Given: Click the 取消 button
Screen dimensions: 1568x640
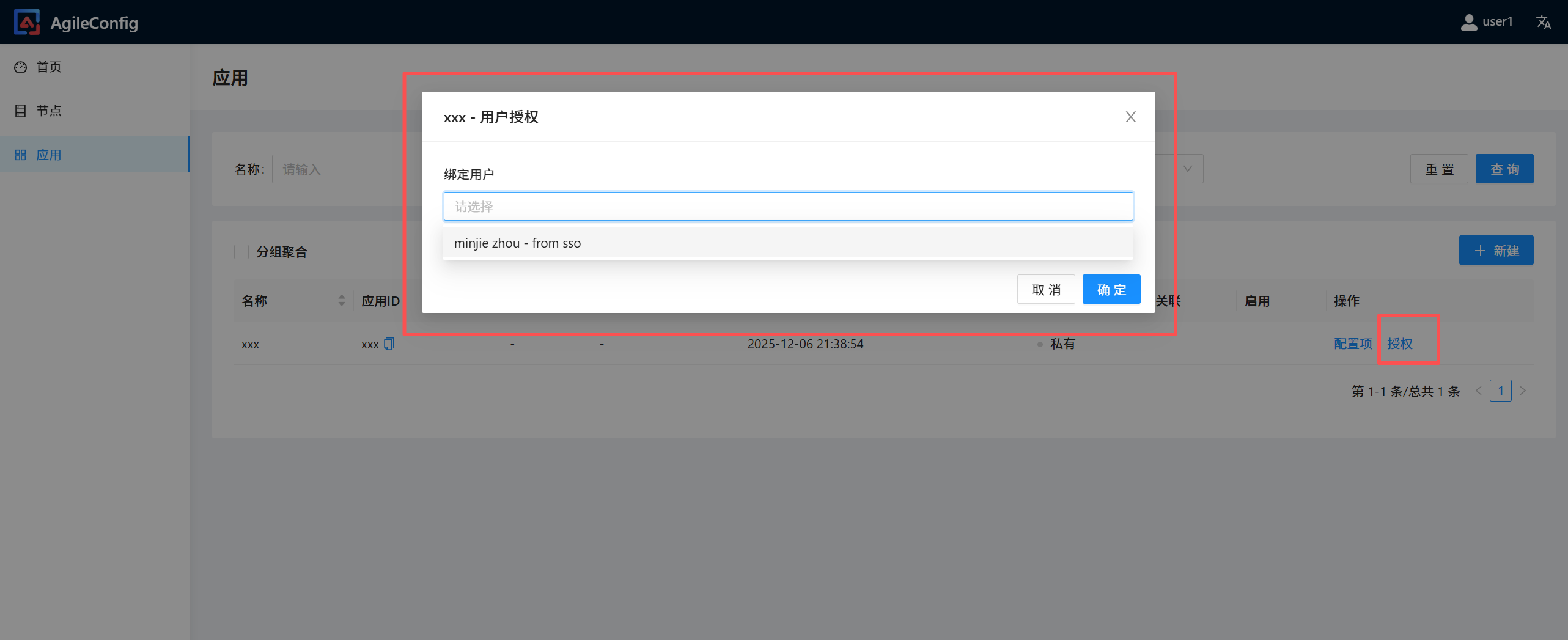Looking at the screenshot, I should [x=1045, y=290].
